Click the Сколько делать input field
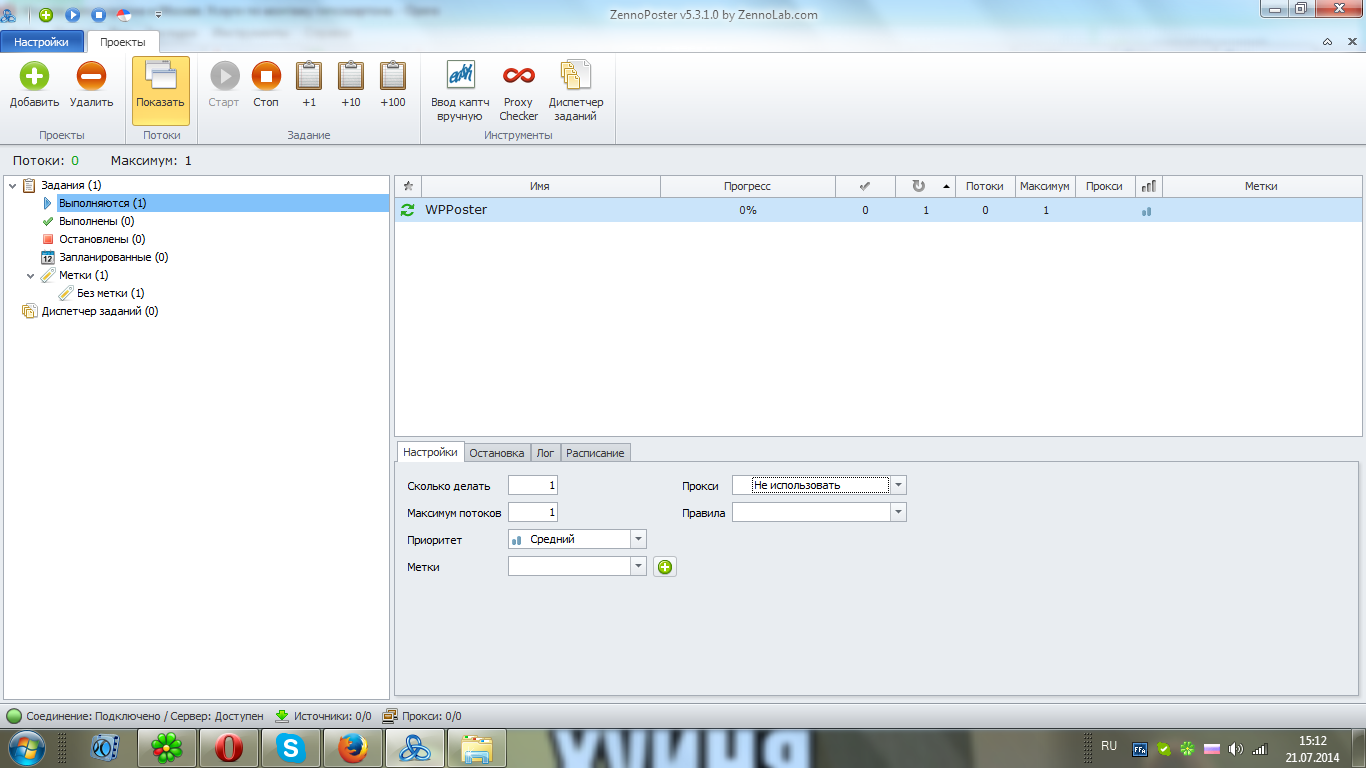This screenshot has width=1366, height=768. coord(533,485)
